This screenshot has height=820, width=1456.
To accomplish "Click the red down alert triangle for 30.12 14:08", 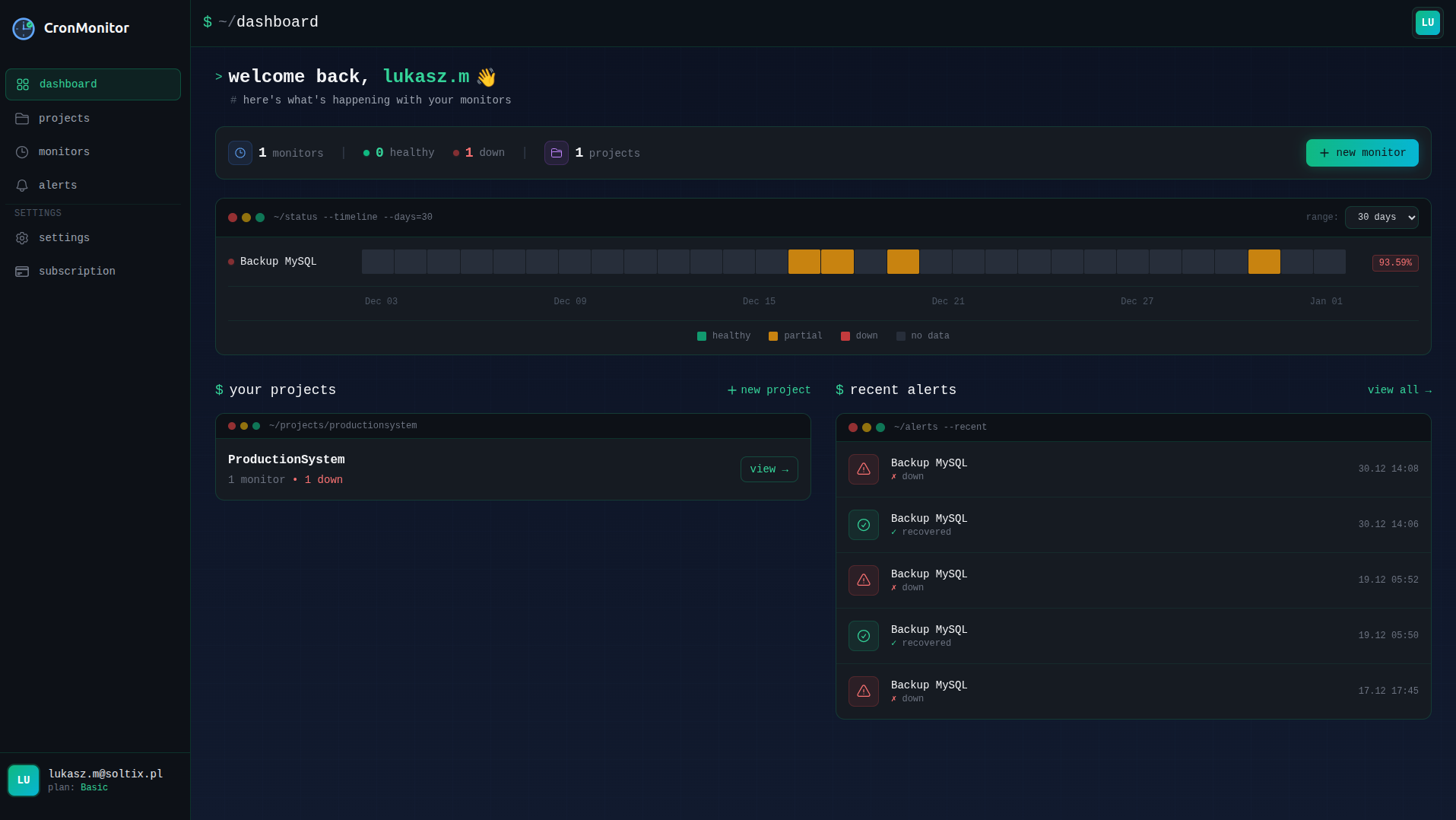I will (x=863, y=469).
